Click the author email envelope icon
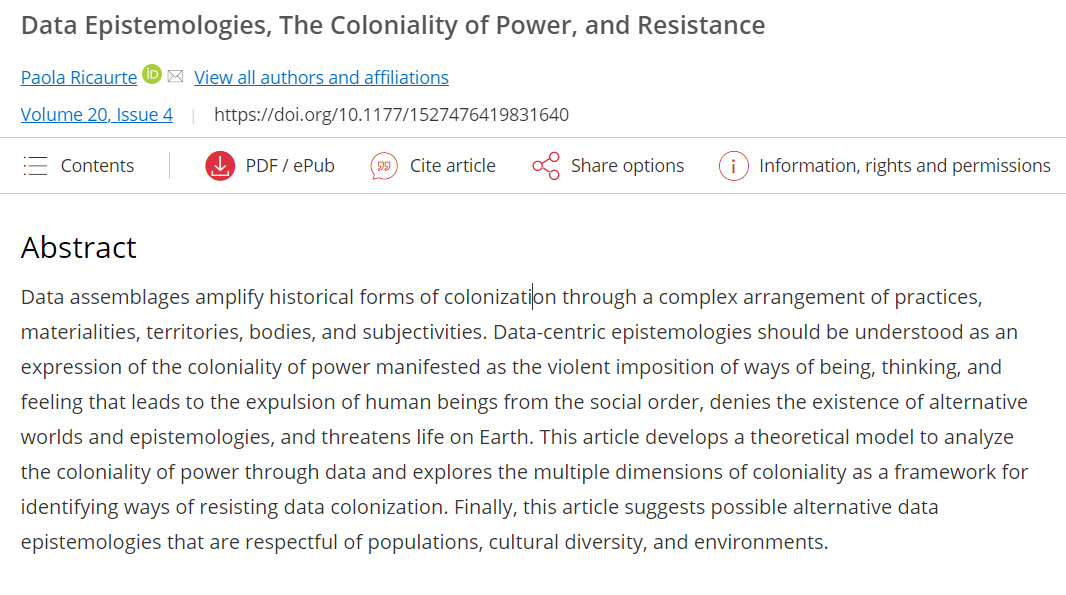 [x=176, y=76]
